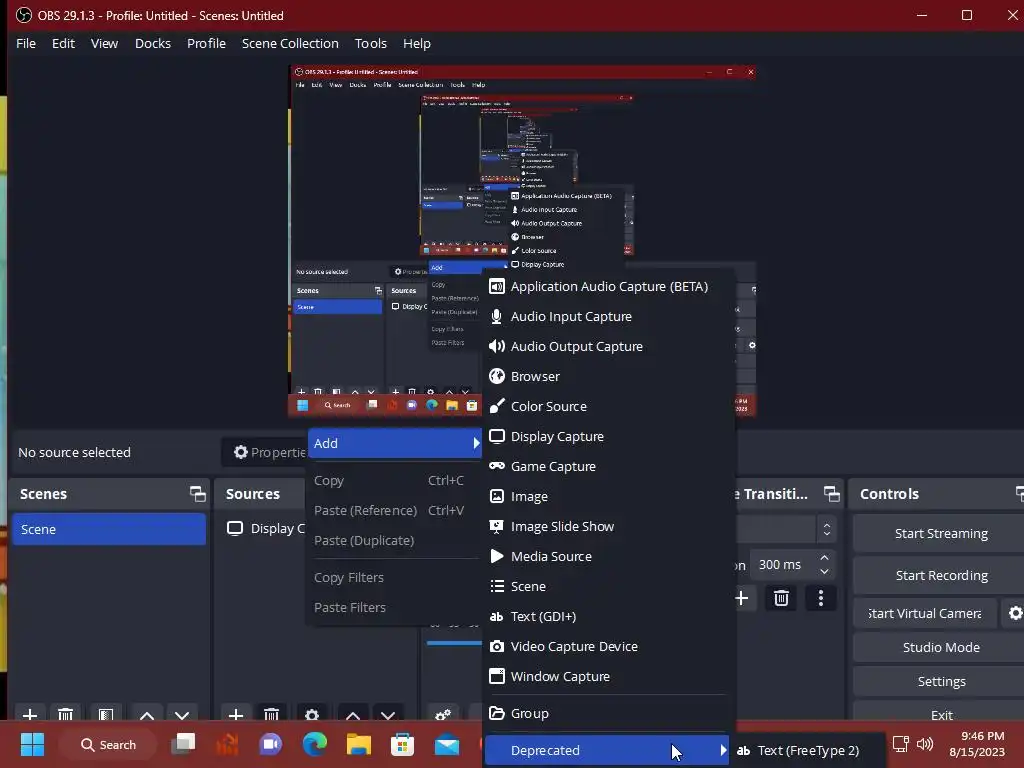Move source down with arrow

tap(388, 714)
